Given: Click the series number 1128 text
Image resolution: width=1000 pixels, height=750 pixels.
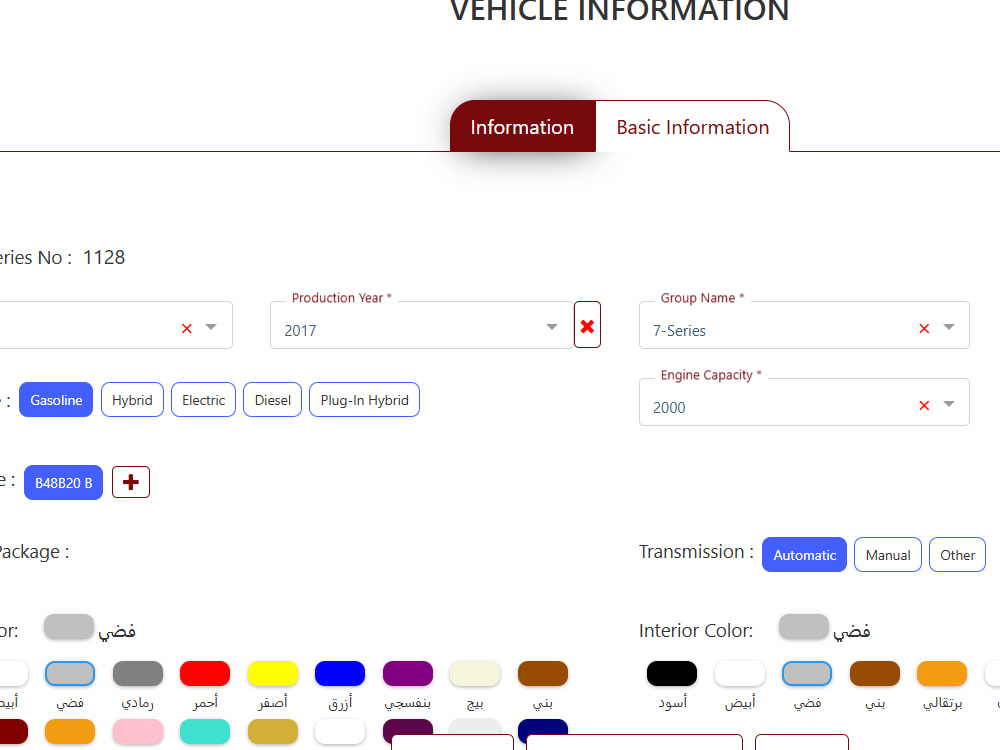Looking at the screenshot, I should [x=104, y=257].
